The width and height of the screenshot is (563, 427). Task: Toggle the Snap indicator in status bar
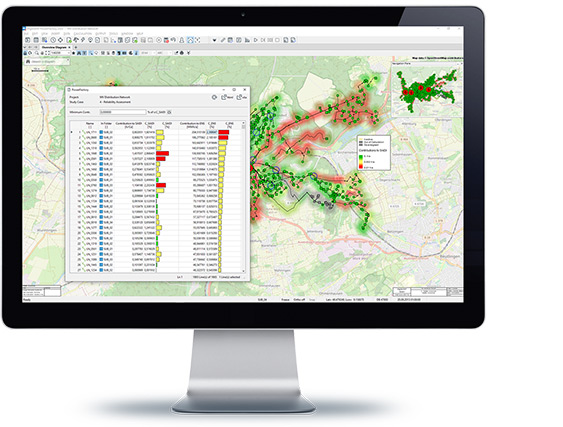[312, 299]
